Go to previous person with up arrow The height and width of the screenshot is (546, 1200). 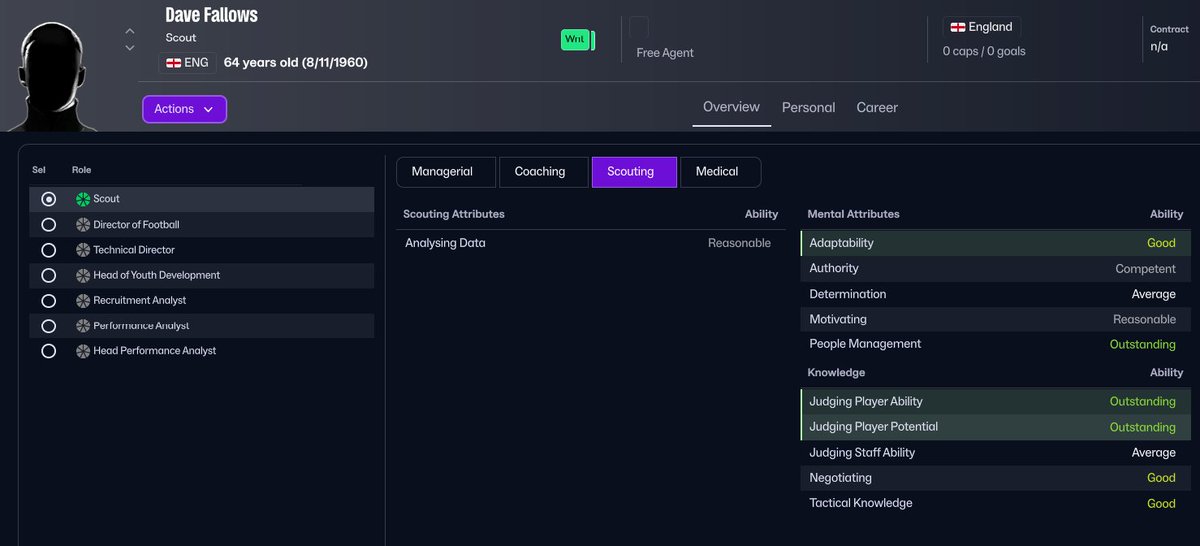coord(130,31)
